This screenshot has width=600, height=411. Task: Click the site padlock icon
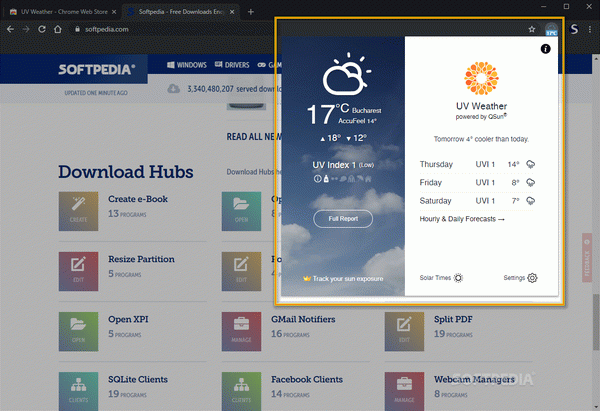click(x=77, y=29)
